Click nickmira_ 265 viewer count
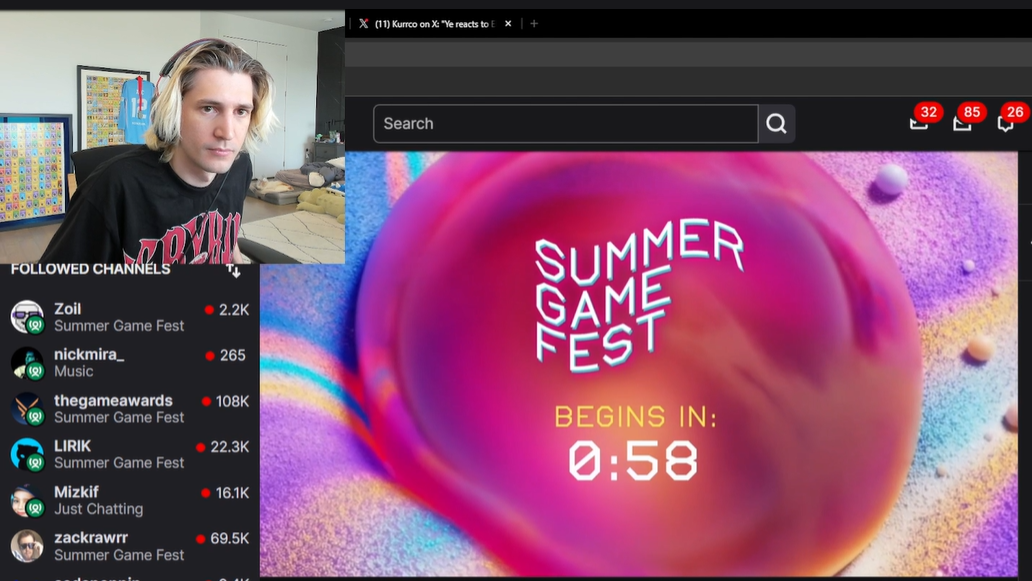Image resolution: width=1032 pixels, height=581 pixels. tap(232, 355)
